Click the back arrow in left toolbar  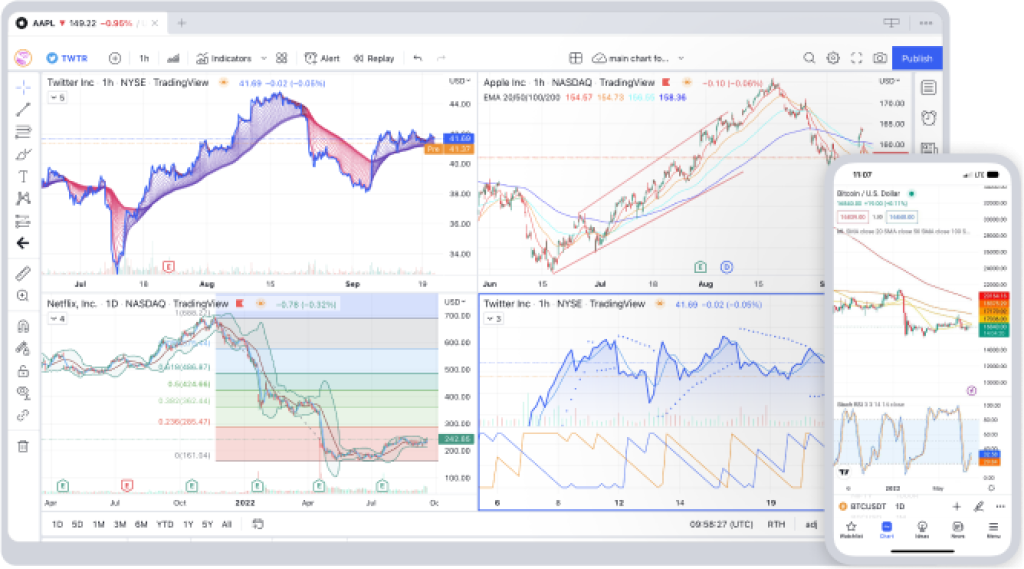(23, 243)
